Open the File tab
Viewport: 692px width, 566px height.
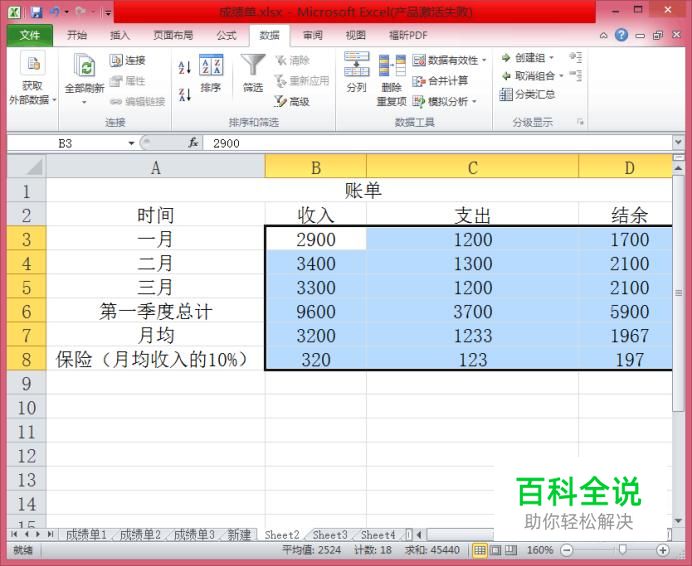point(30,35)
